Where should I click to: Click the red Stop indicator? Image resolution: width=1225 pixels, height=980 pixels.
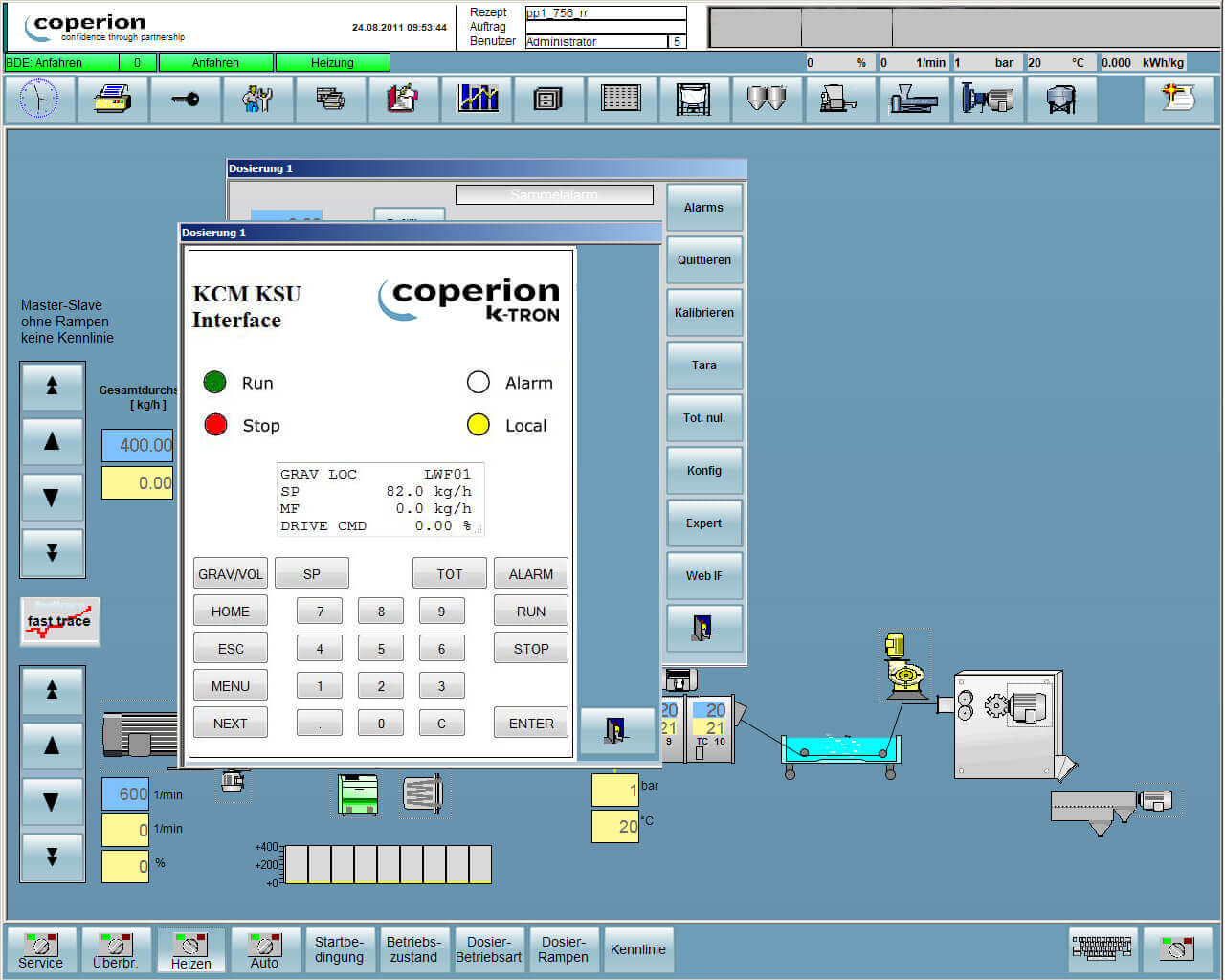(215, 425)
